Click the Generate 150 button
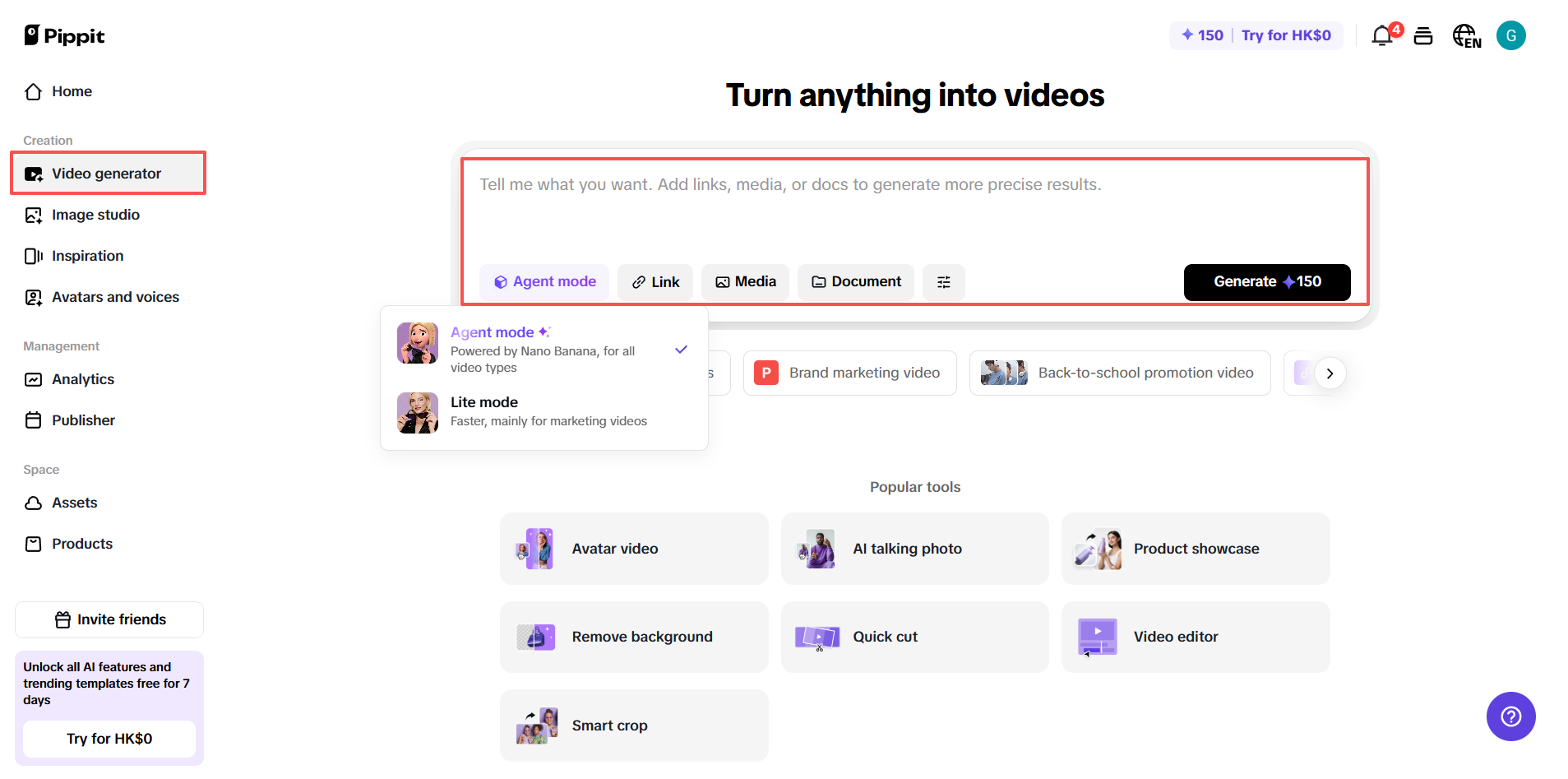Screen dimensions: 1568x779 pos(1266,281)
